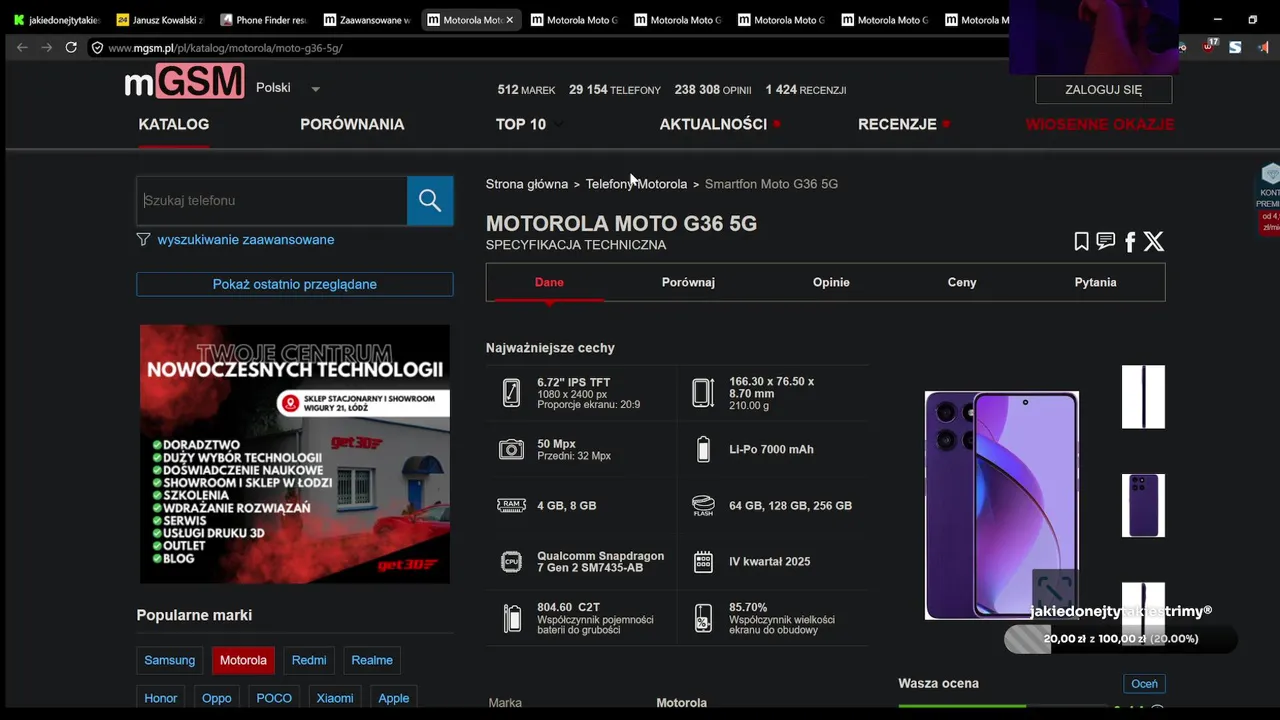
Task: Click the blue S extension icon
Action: click(x=1235, y=47)
